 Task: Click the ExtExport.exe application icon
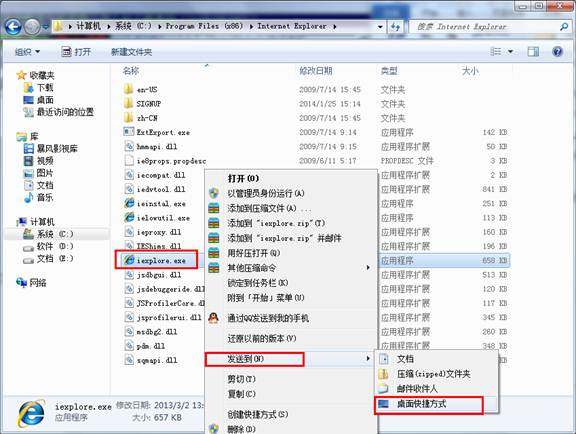(x=129, y=132)
